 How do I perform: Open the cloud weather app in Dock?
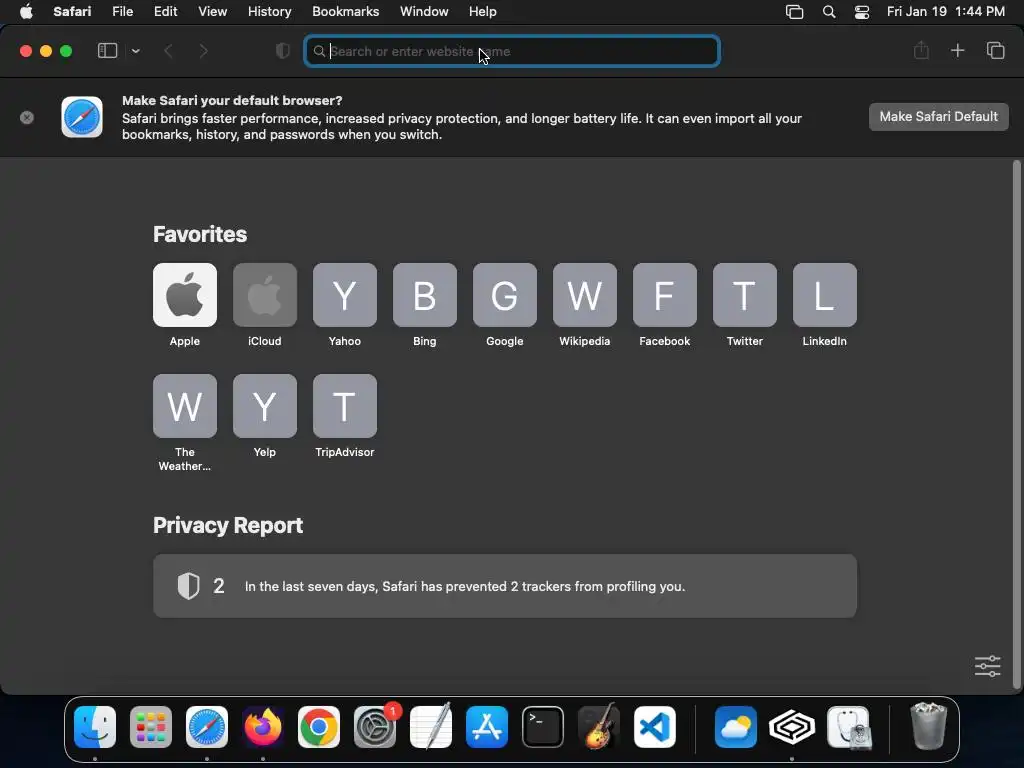[735, 727]
